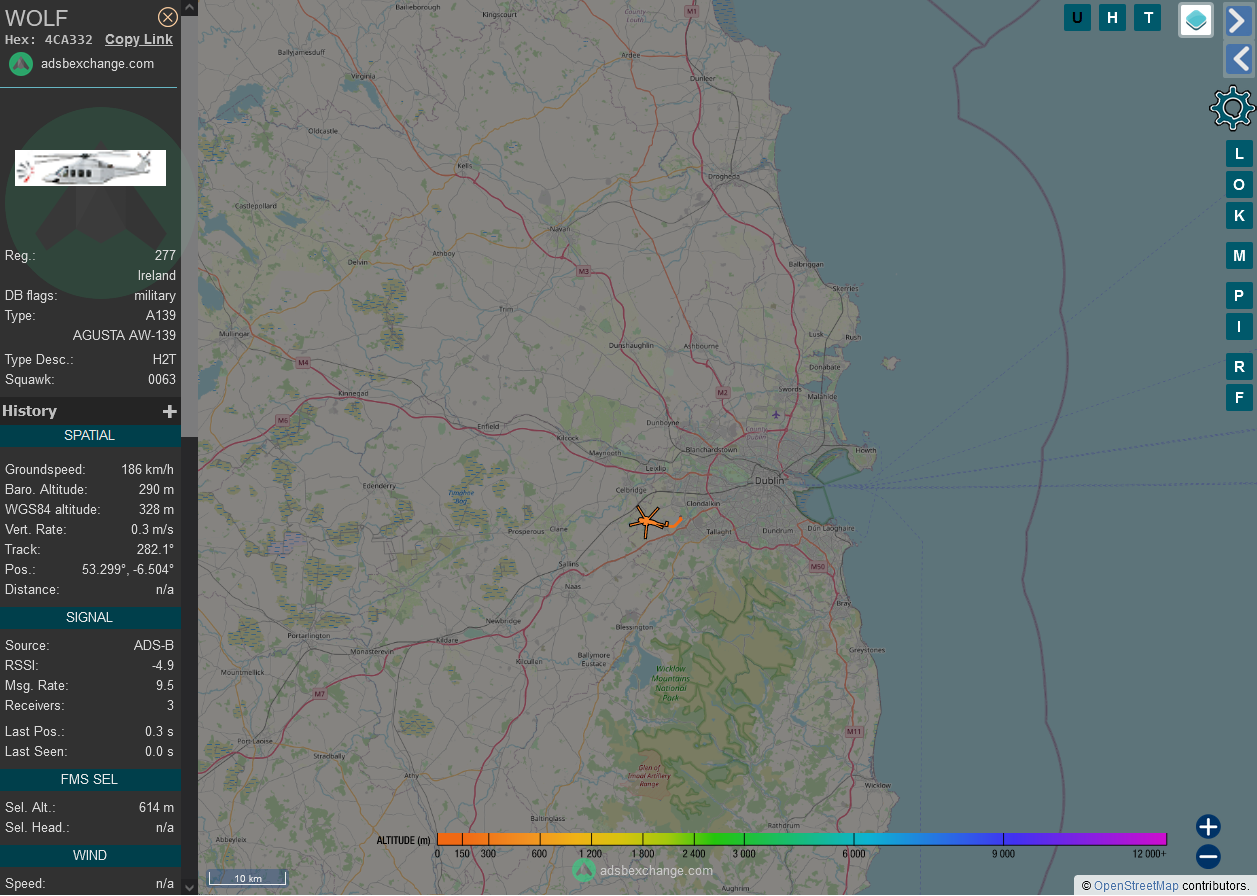Screen dimensions: 1257x896
Task: Click the Last Pos. value 0.3 s
Action: tap(160, 732)
